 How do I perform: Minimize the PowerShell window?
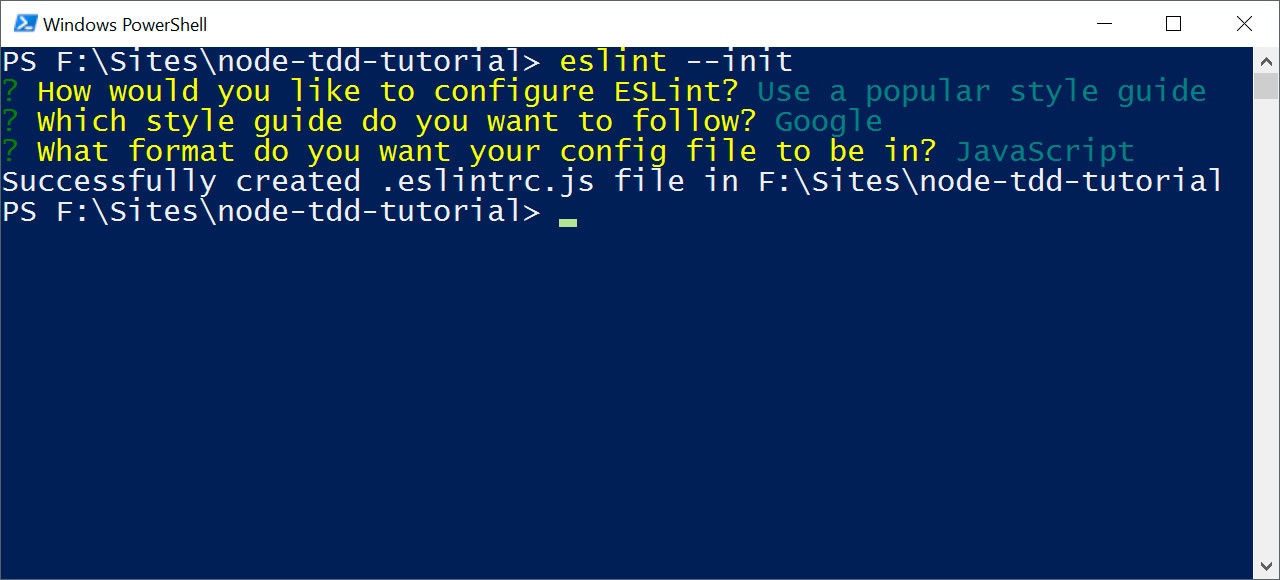(x=1104, y=23)
